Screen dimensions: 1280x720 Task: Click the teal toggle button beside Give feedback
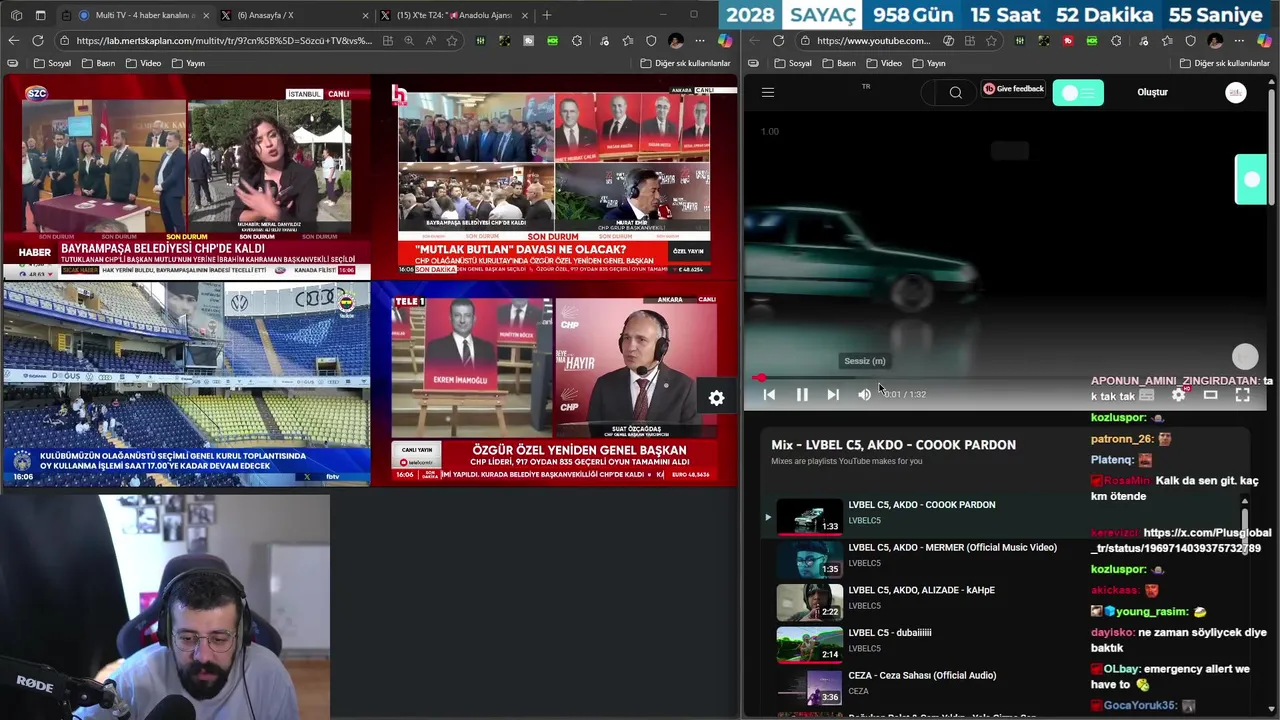tap(1078, 93)
